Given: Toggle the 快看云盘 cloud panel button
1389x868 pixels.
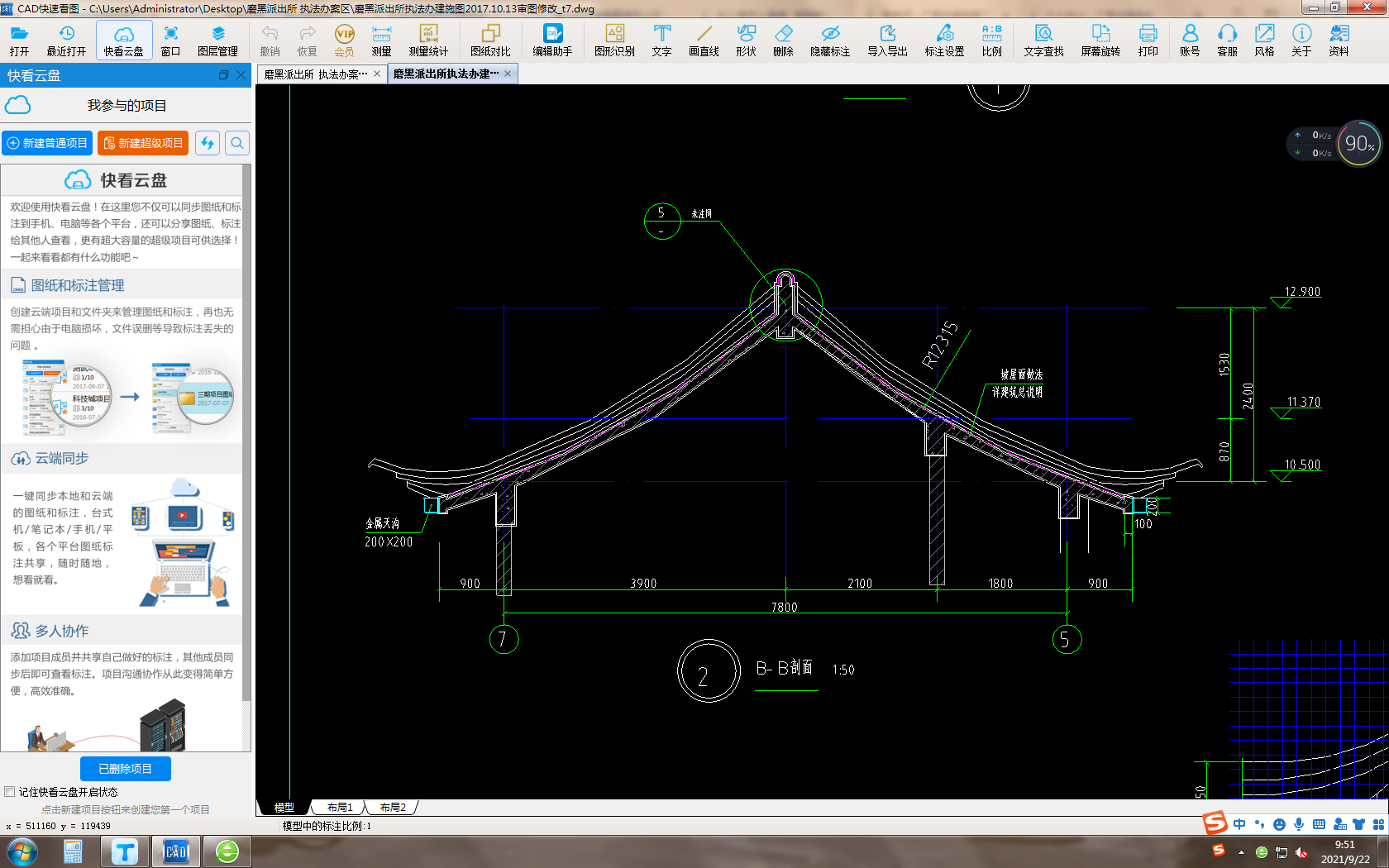Looking at the screenshot, I should 124,40.
